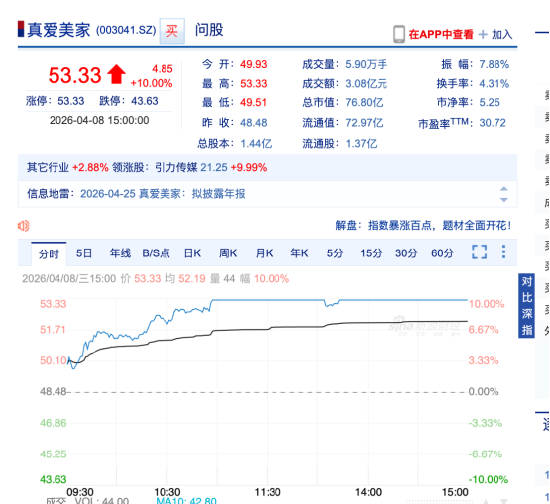Select the 15分 chart tab
Image resolution: width=550 pixels, height=504 pixels.
[371, 253]
